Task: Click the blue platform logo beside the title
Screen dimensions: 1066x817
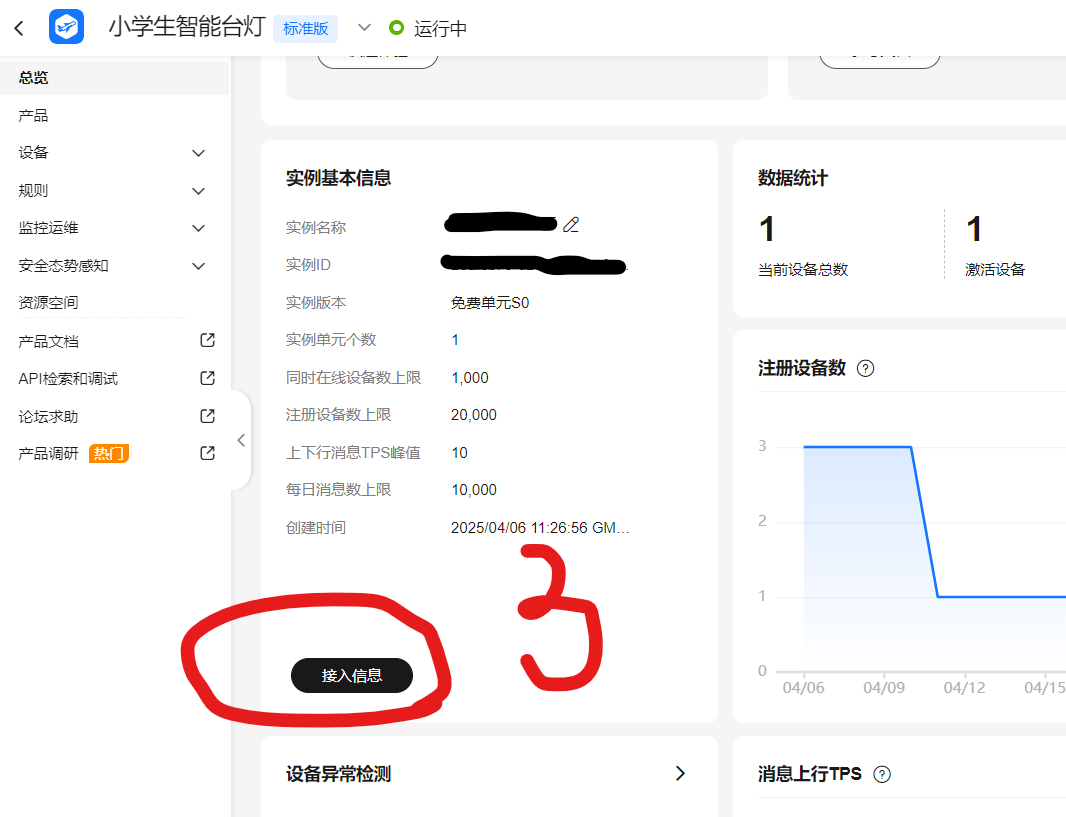Action: tap(65, 27)
